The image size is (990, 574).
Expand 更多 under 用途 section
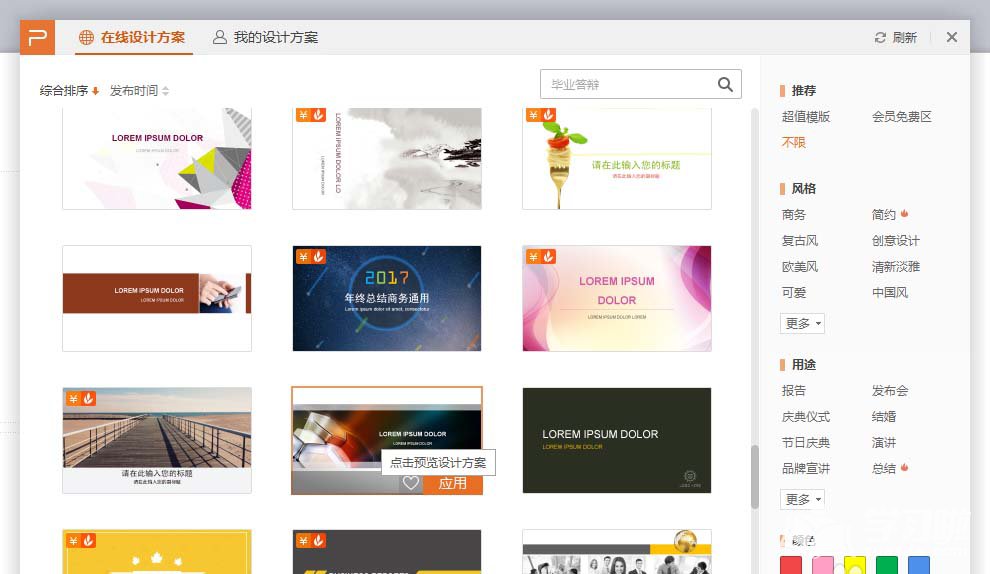point(802,499)
